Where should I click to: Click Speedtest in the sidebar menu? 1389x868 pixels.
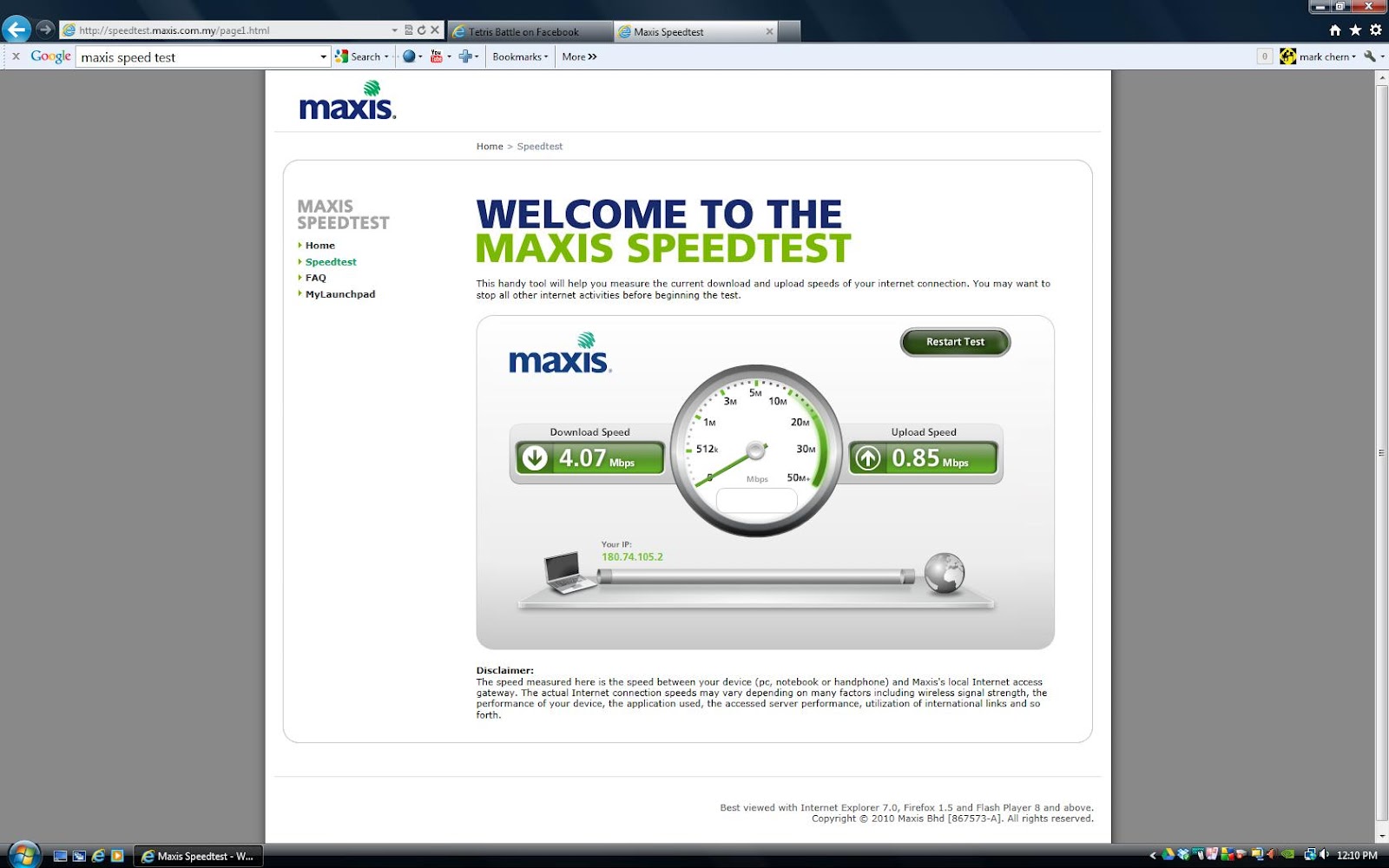331,262
